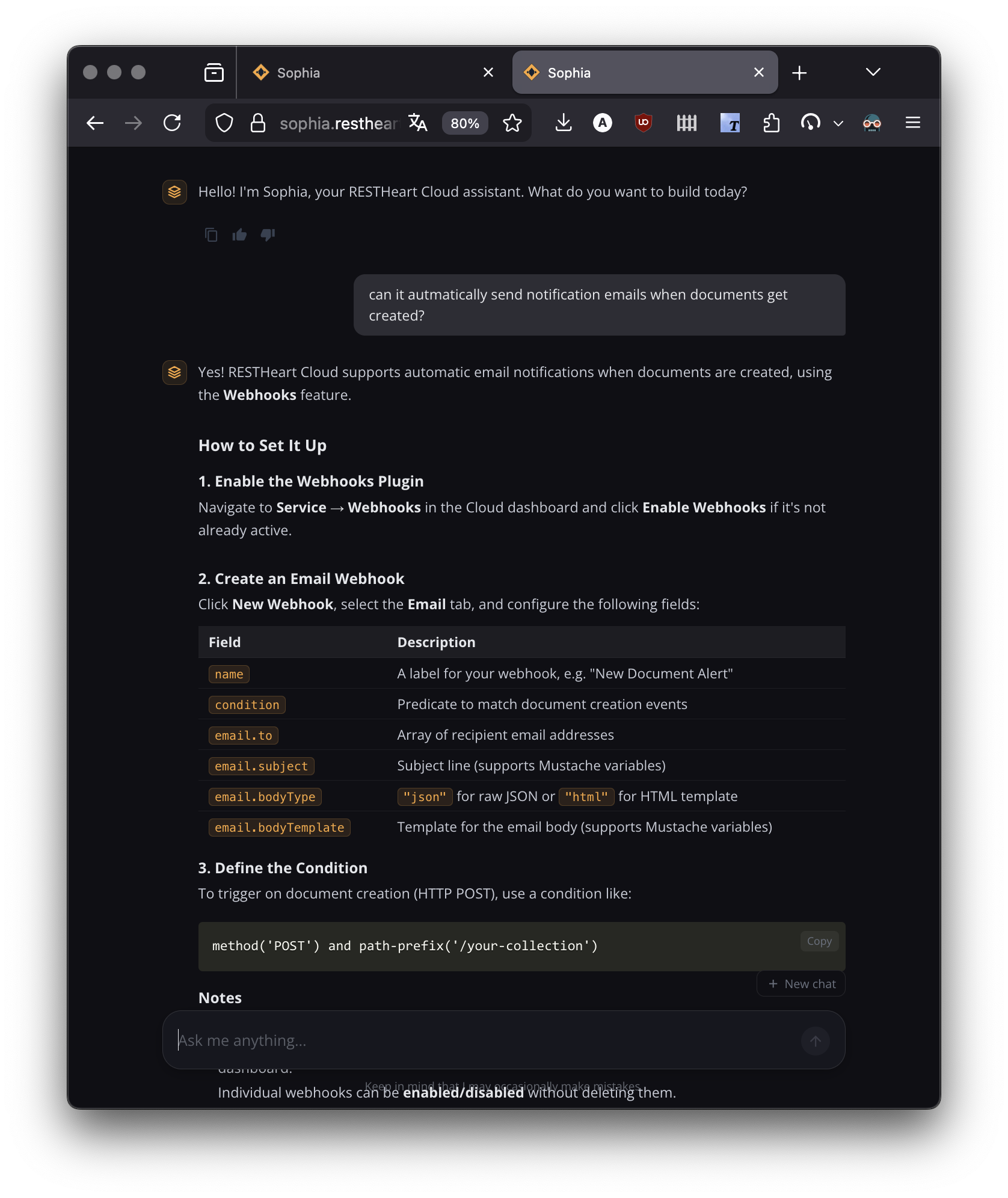Open the AdGuard extension icon
This screenshot has height=1198, width=1008.
point(602,123)
